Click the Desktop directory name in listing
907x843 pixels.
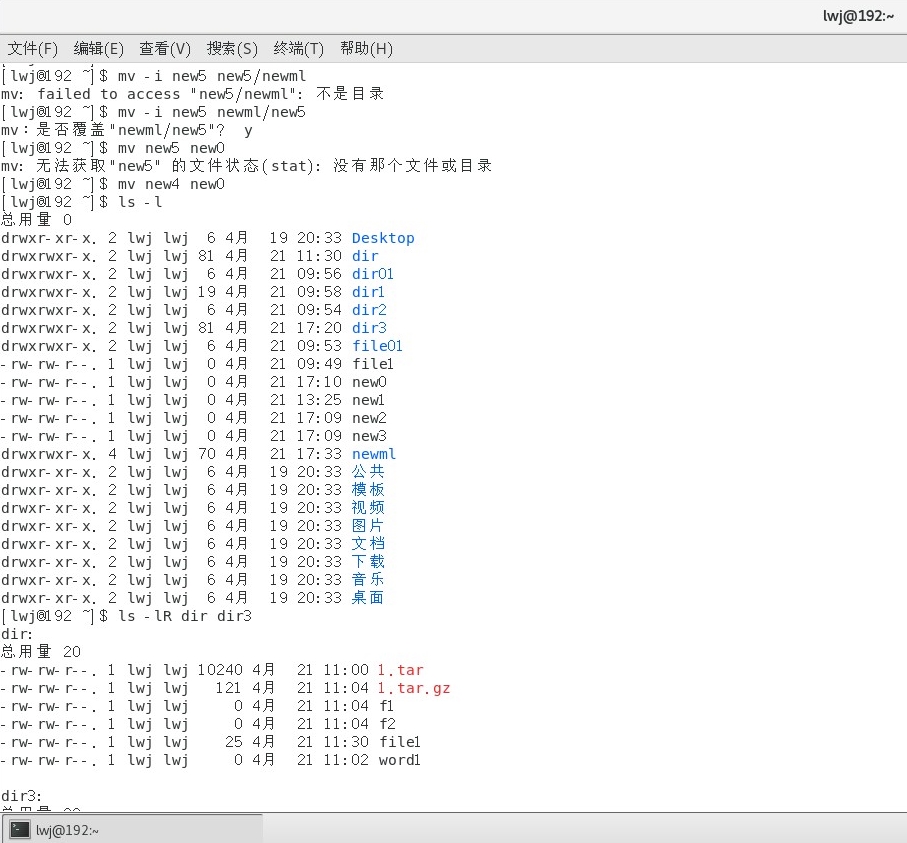pyautogui.click(x=383, y=238)
